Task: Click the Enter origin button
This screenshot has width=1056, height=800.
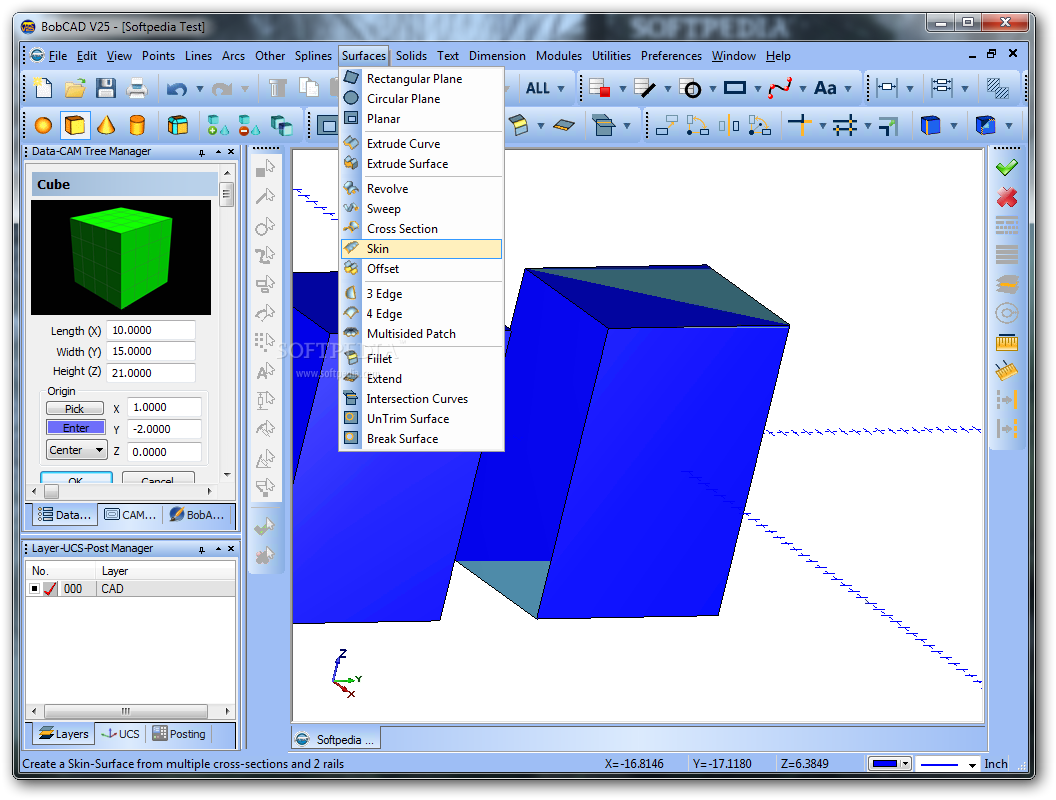Action: [75, 428]
